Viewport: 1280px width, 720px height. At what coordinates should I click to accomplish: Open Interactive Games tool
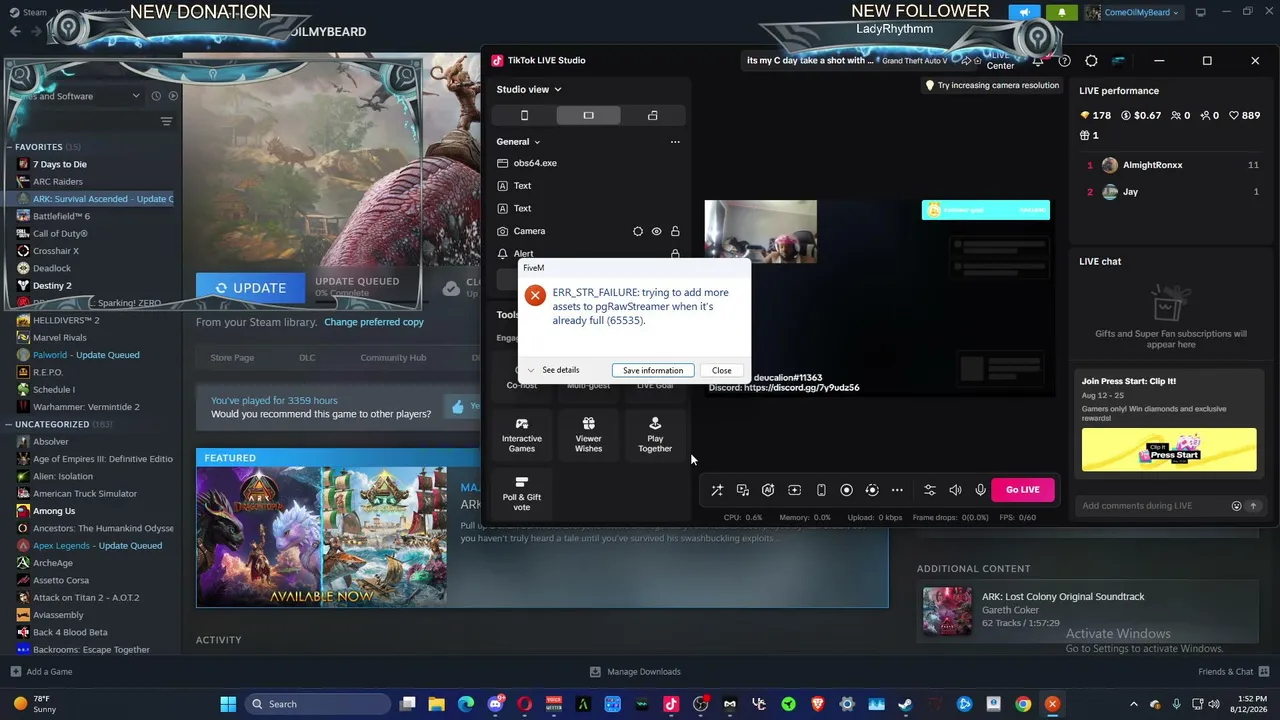(522, 435)
